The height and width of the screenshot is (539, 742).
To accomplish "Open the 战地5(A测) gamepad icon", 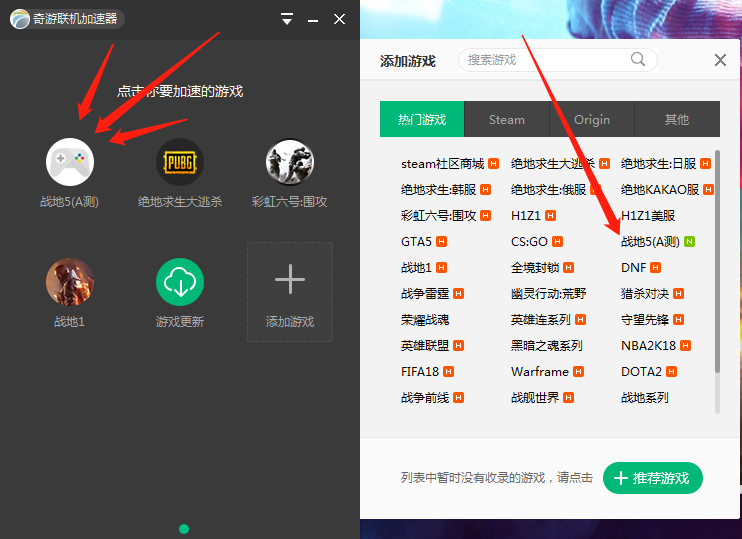I will pyautogui.click(x=70, y=162).
